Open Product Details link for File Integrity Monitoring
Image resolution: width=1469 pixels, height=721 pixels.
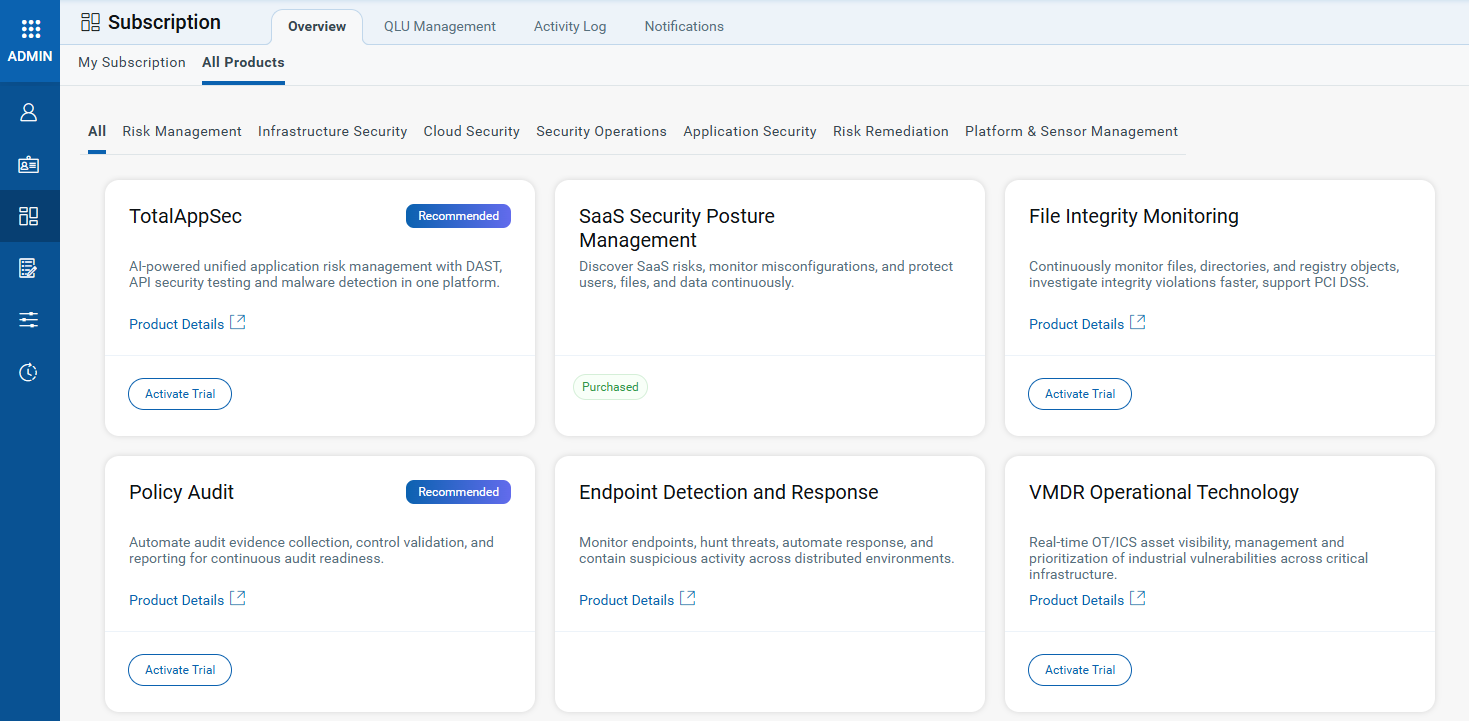point(1076,324)
